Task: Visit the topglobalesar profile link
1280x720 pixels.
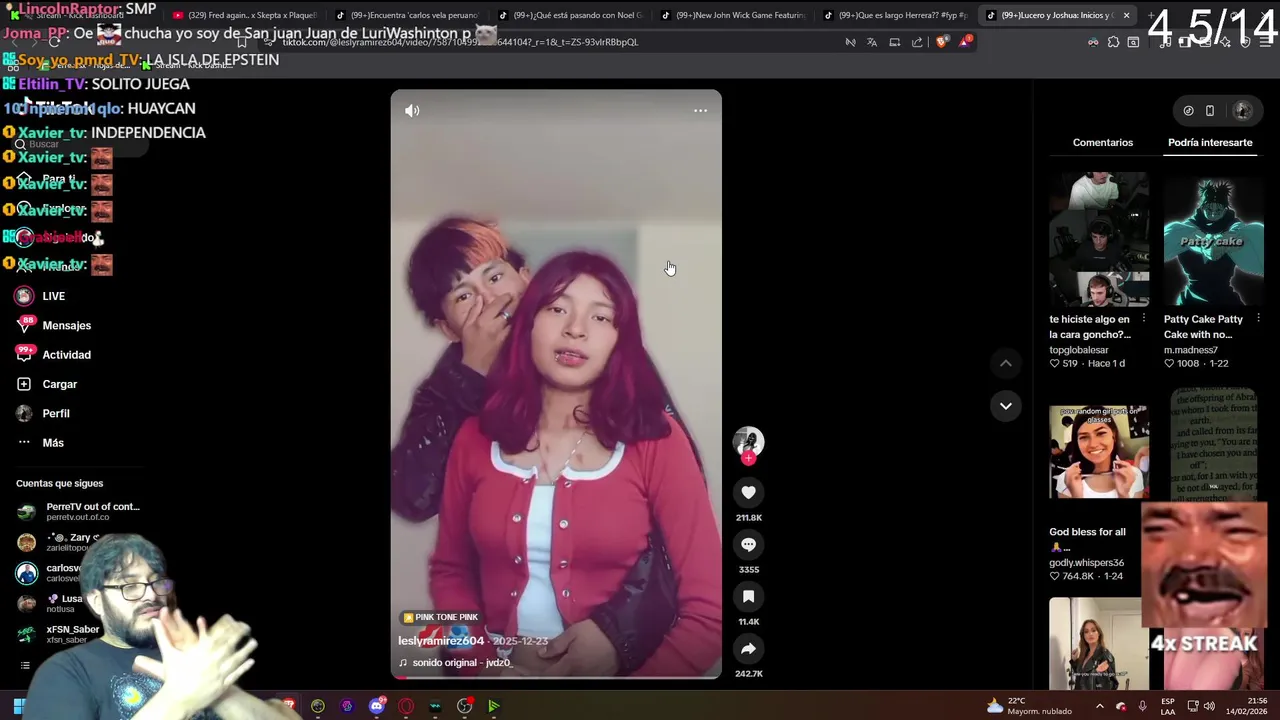Action: click(1079, 350)
